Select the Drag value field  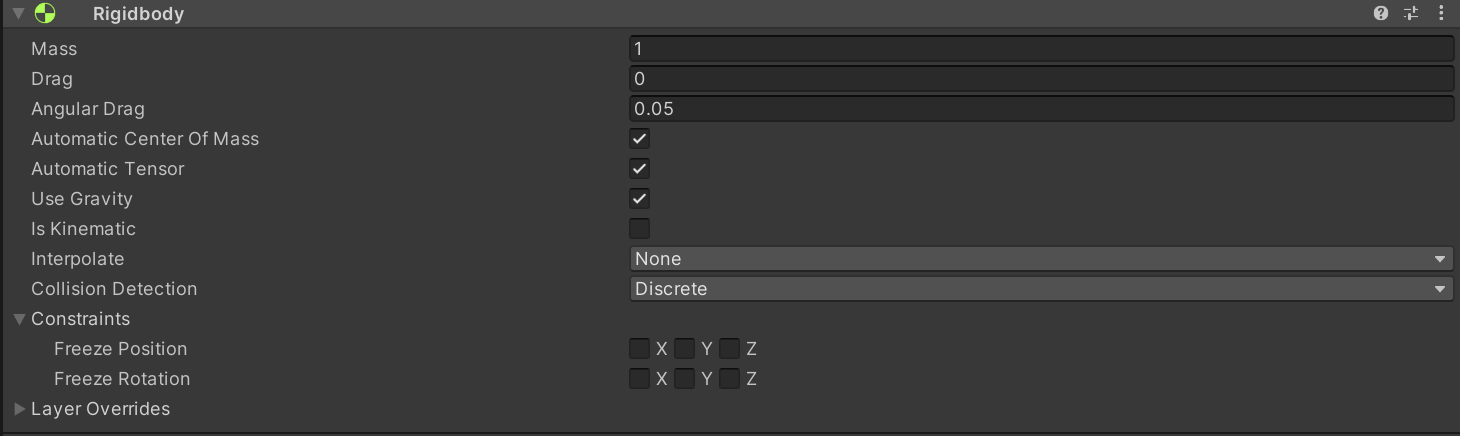click(x=1041, y=79)
